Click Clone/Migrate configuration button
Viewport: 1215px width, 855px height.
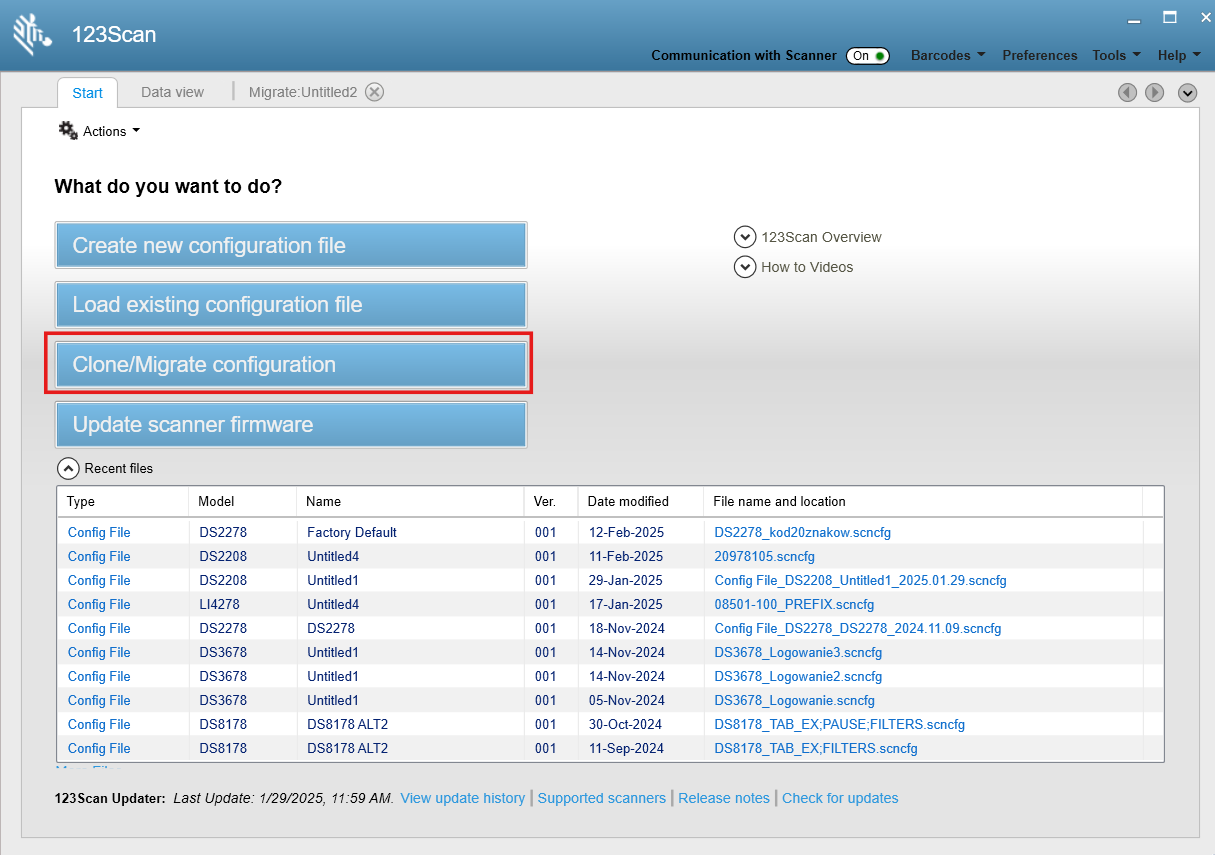pyautogui.click(x=290, y=365)
